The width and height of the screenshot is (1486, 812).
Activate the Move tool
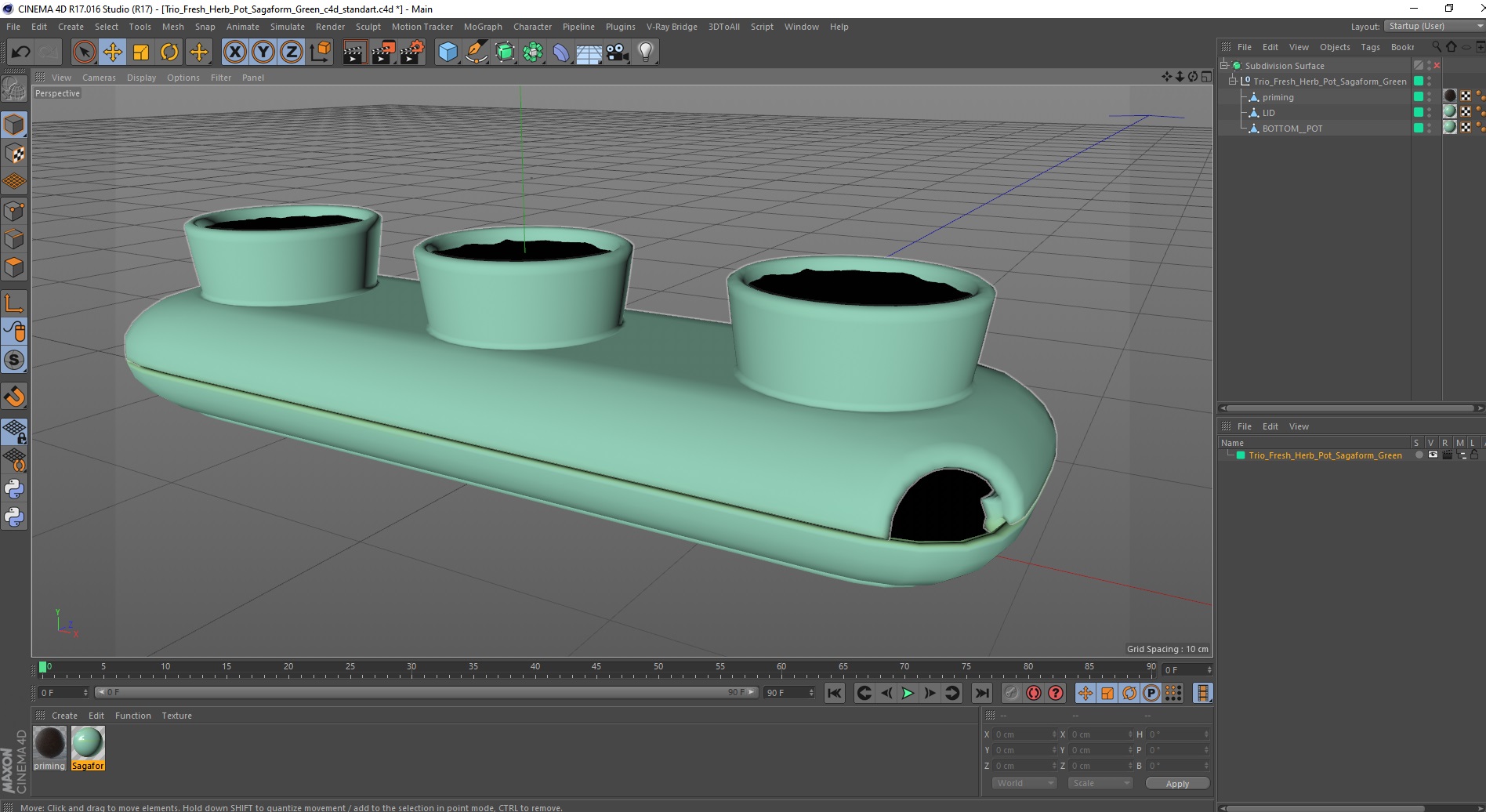[113, 53]
